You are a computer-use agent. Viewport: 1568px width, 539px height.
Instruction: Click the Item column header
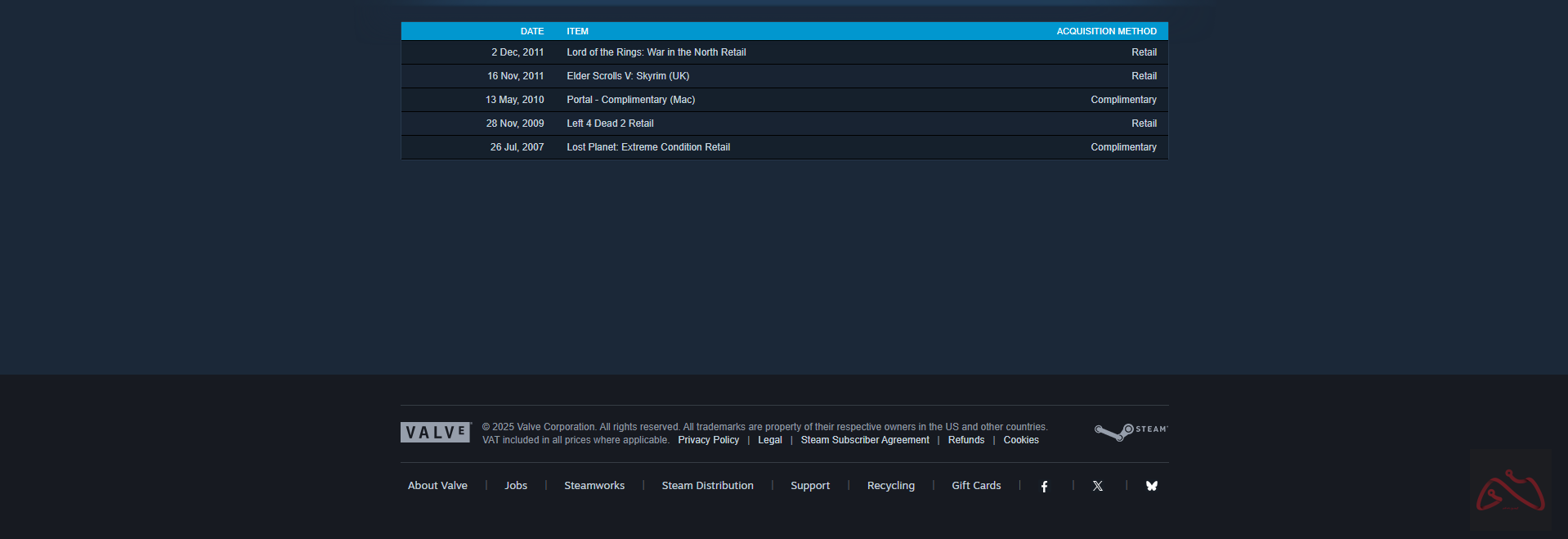(577, 31)
